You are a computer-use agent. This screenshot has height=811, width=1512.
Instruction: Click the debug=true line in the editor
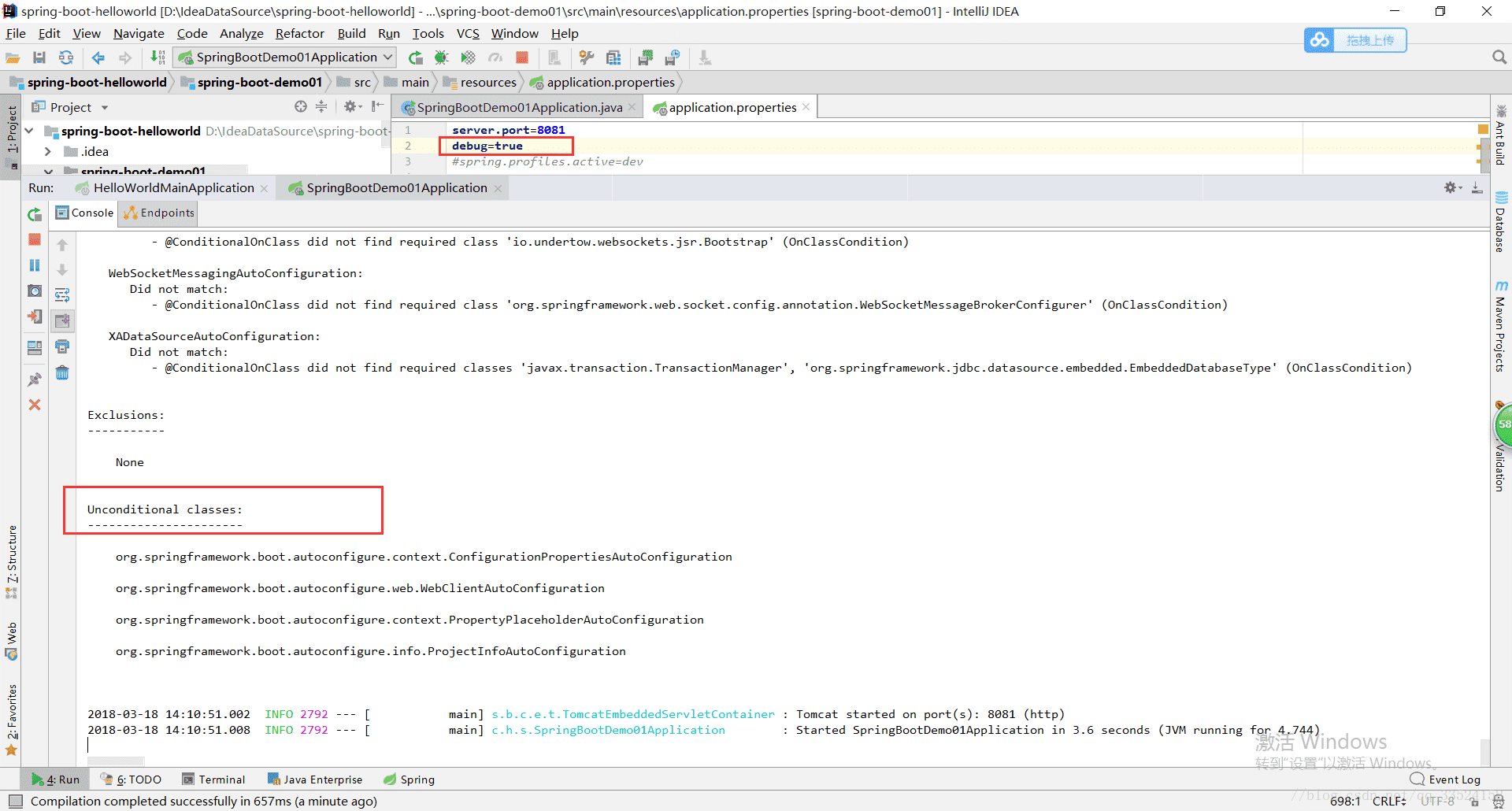[x=487, y=146]
